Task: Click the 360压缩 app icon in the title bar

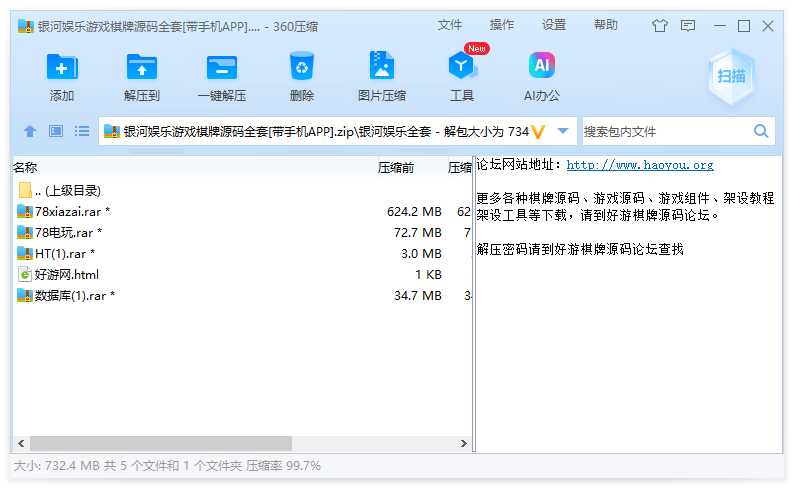Action: [25, 26]
